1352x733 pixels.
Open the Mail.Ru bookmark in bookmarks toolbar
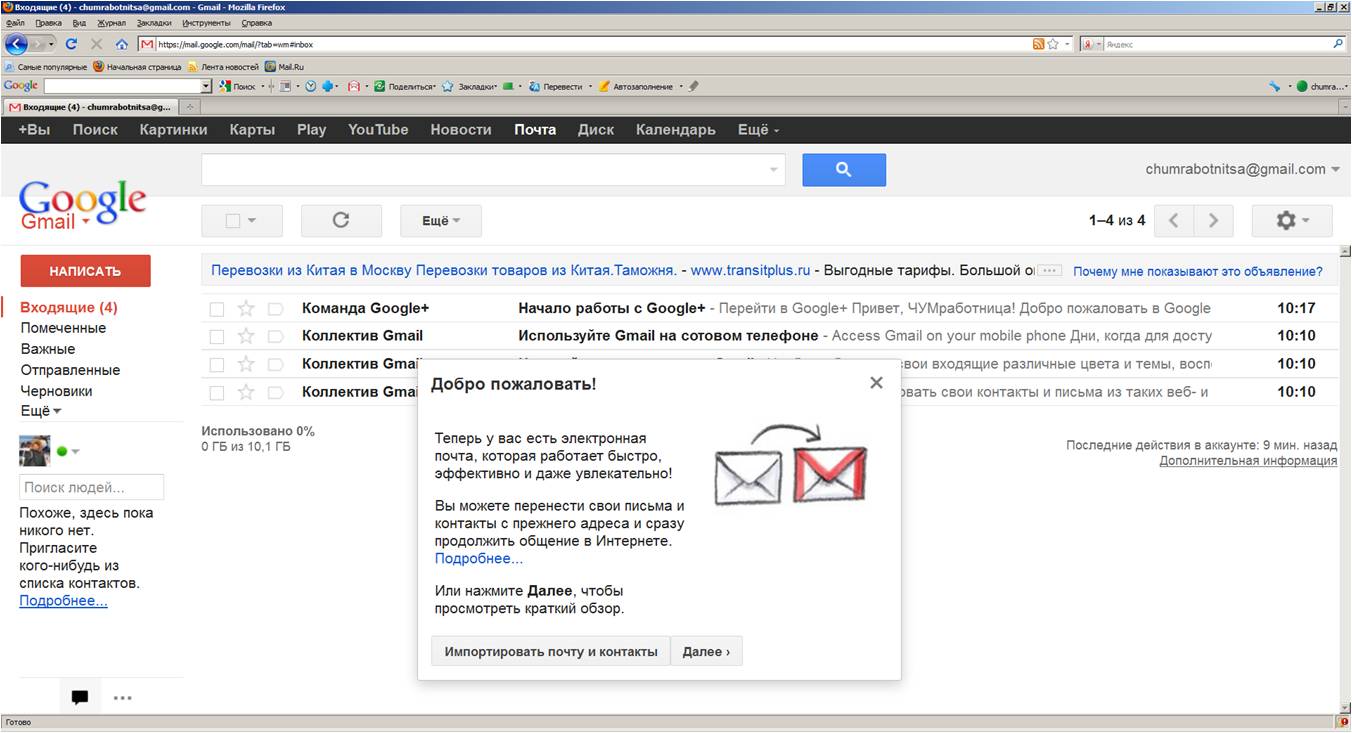[x=284, y=67]
